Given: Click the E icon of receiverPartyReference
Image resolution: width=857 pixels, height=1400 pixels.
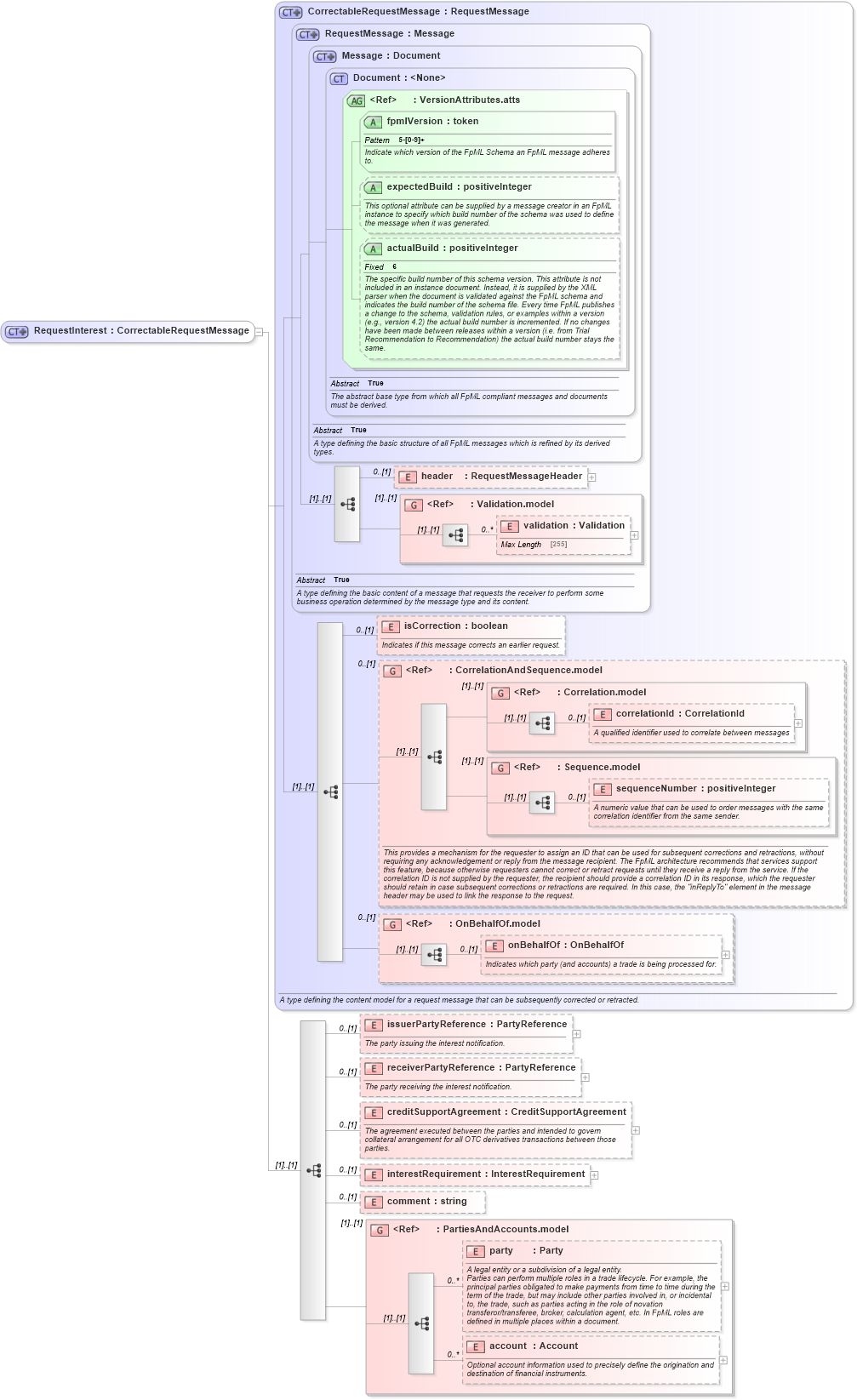Looking at the screenshot, I should click(374, 1069).
